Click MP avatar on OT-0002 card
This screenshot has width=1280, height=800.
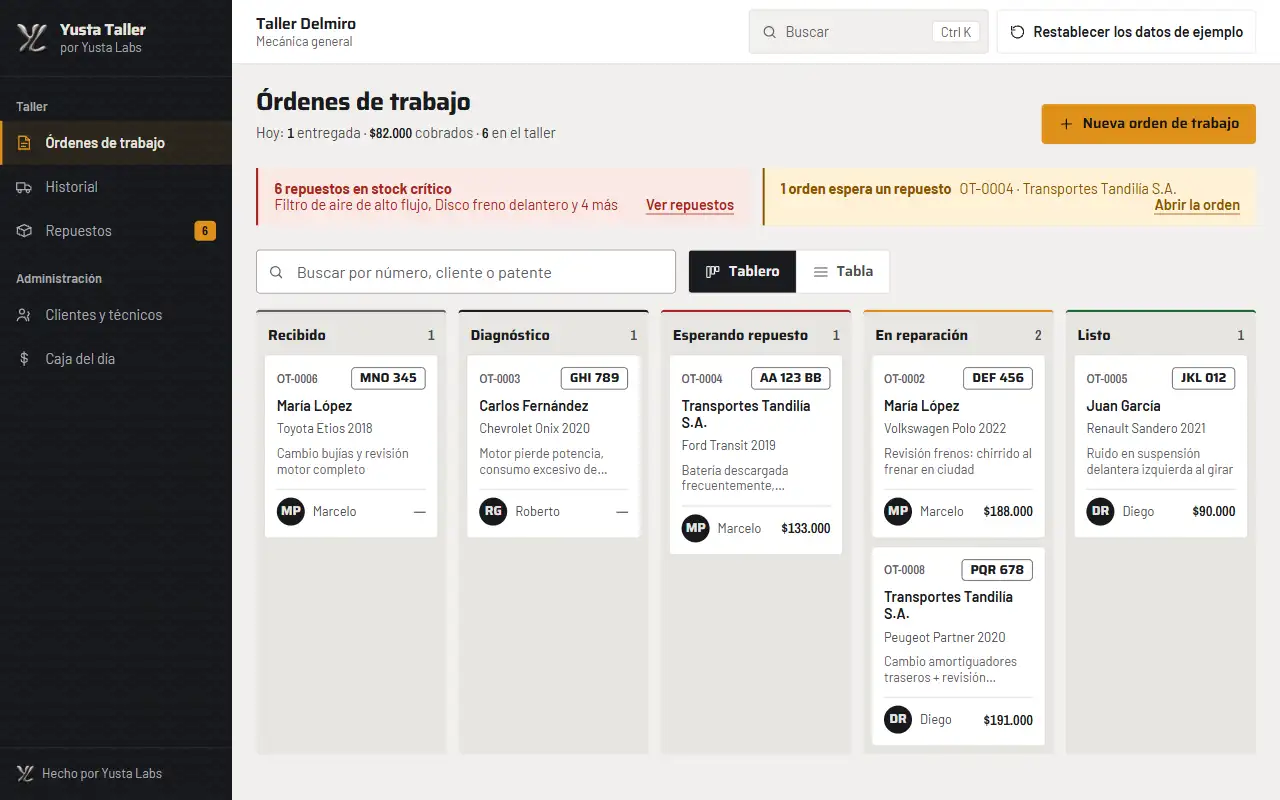point(898,511)
